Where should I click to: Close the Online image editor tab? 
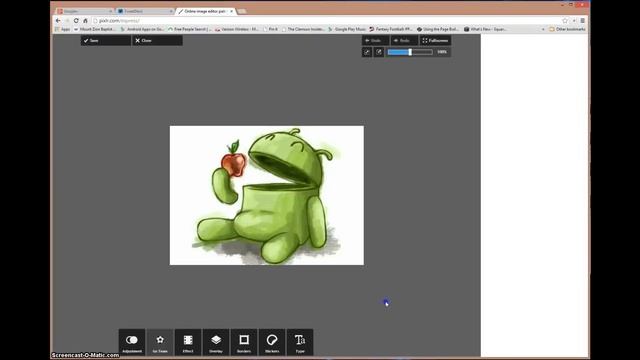(x=231, y=11)
